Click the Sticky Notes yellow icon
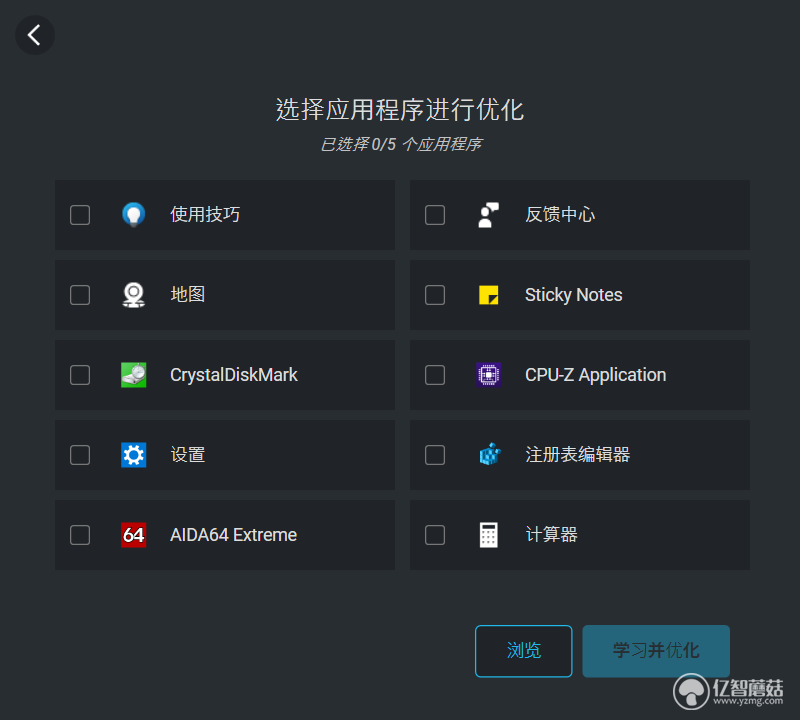The height and width of the screenshot is (720, 800). [489, 294]
